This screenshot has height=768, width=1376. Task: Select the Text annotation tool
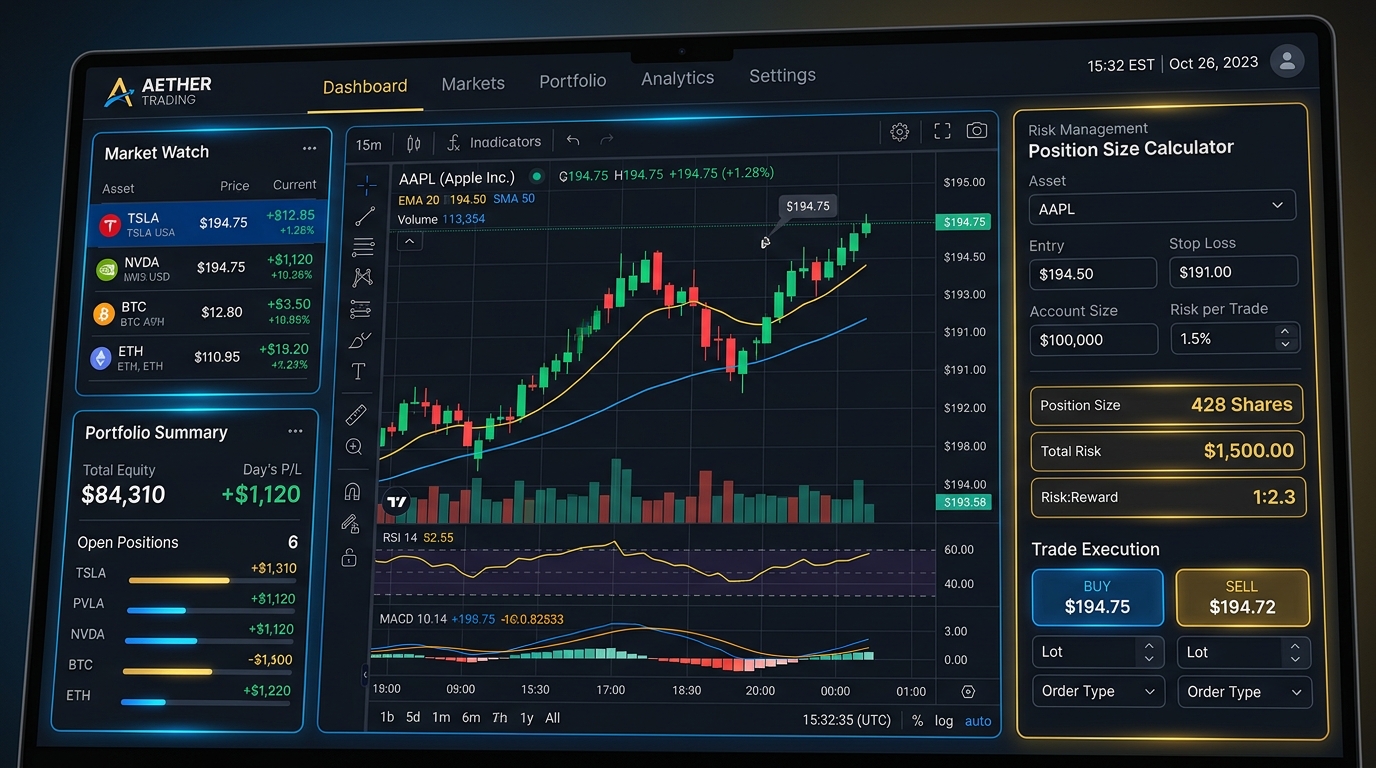pyautogui.click(x=358, y=372)
